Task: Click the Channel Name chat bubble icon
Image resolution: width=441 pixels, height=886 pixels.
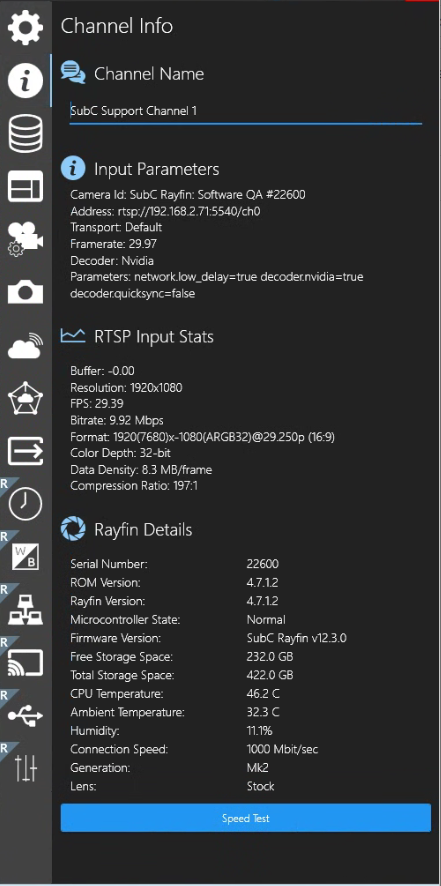Action: (73, 73)
